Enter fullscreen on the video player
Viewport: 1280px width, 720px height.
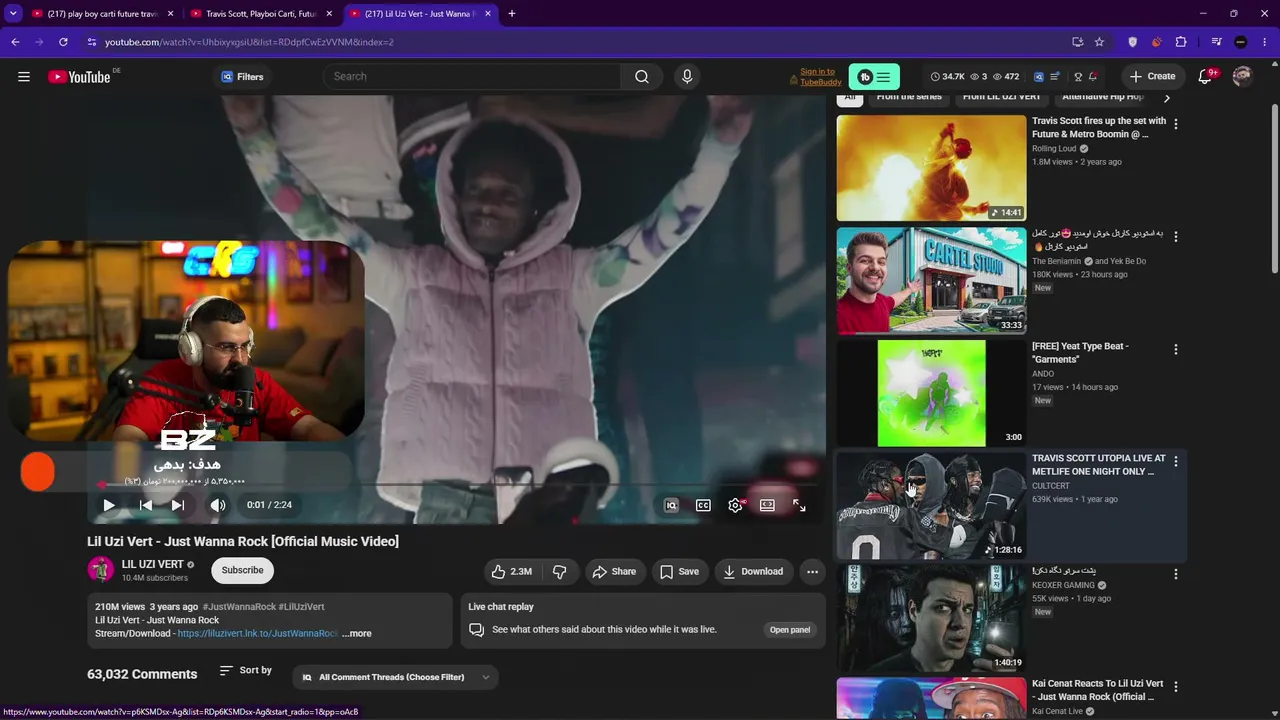pos(799,506)
